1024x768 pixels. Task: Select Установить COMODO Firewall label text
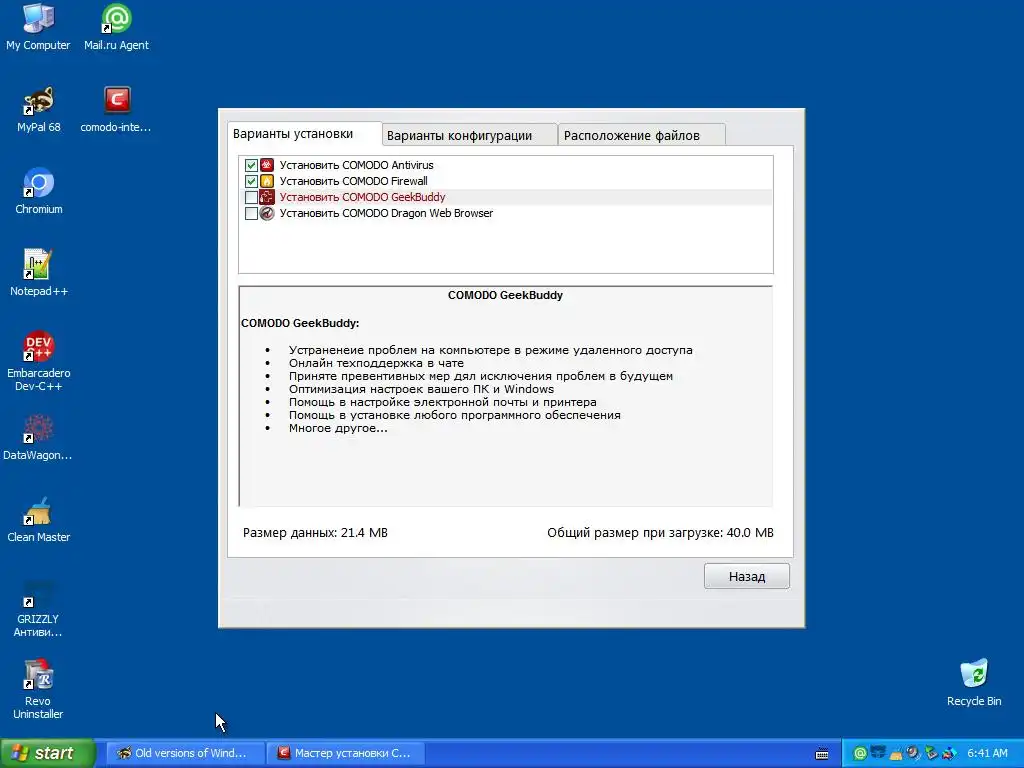[354, 181]
